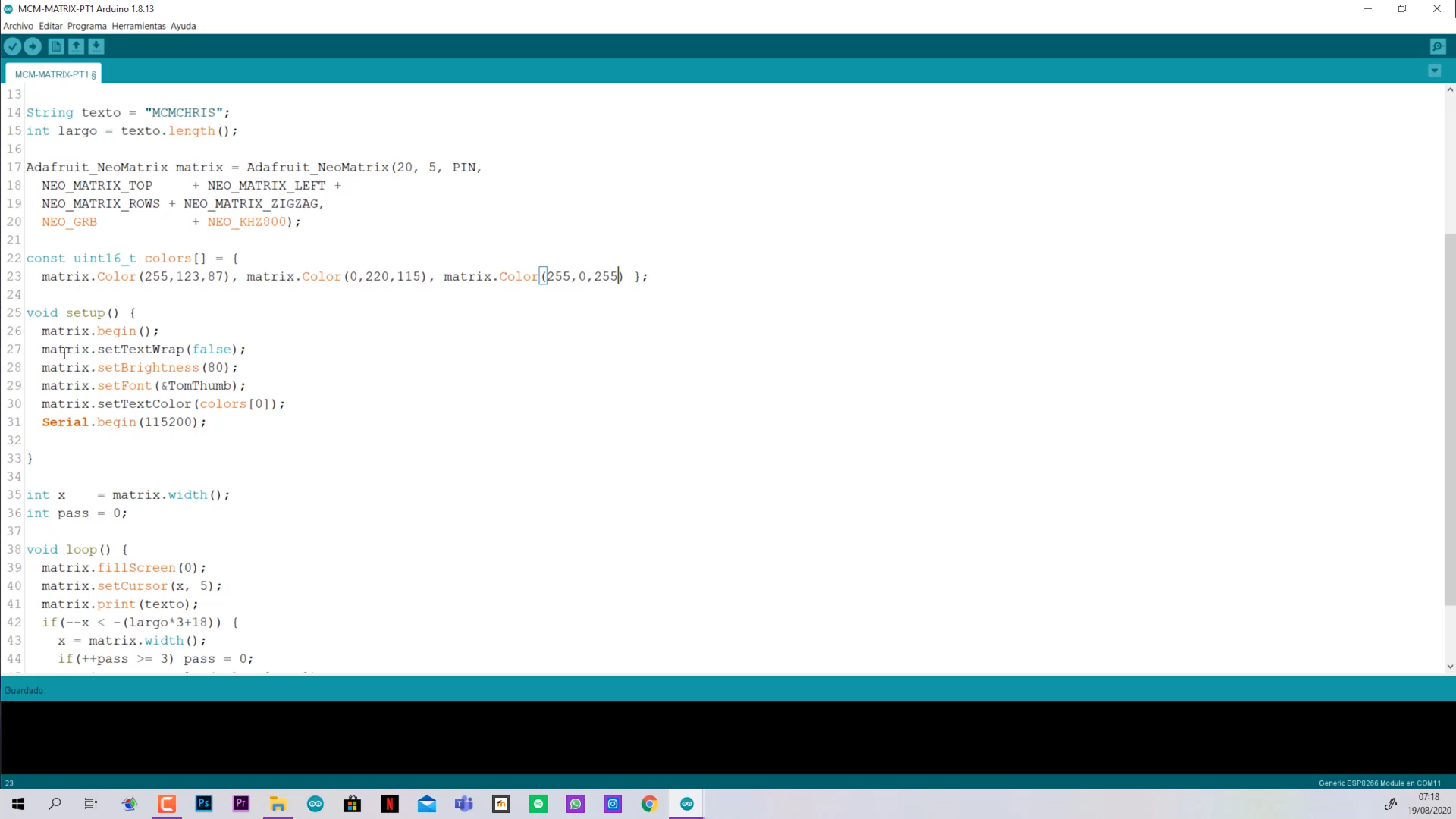This screenshot has width=1456, height=819.
Task: Click the Generic ESP8266 Module board status
Action: pos(1379,783)
